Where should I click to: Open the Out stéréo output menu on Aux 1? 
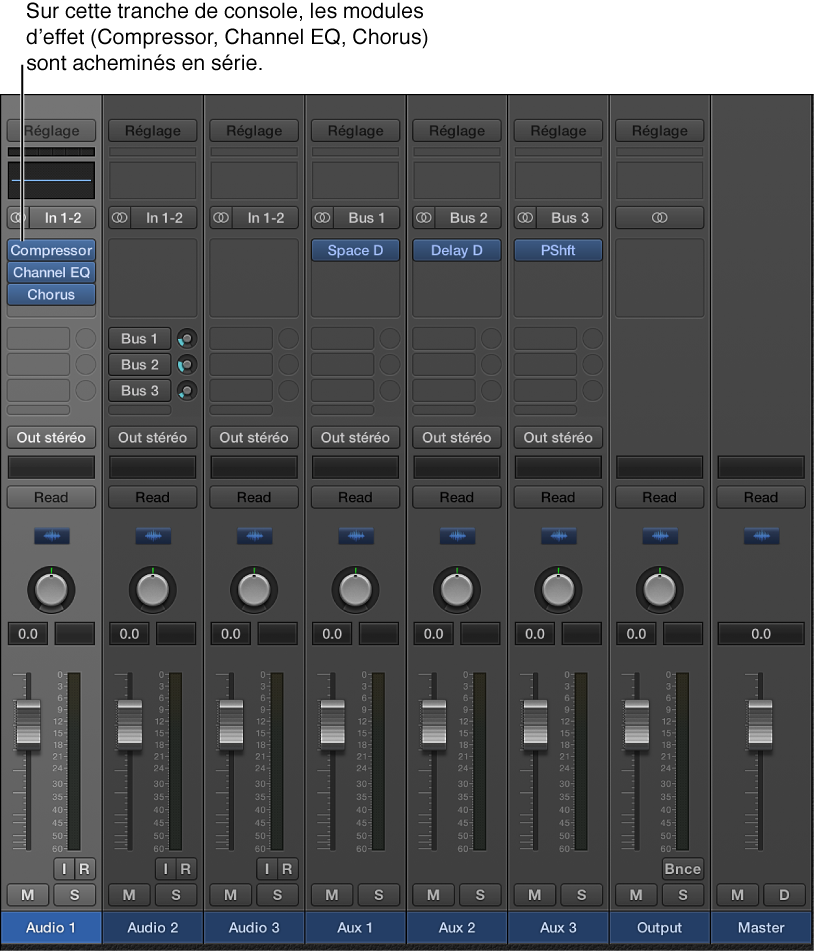coord(355,437)
